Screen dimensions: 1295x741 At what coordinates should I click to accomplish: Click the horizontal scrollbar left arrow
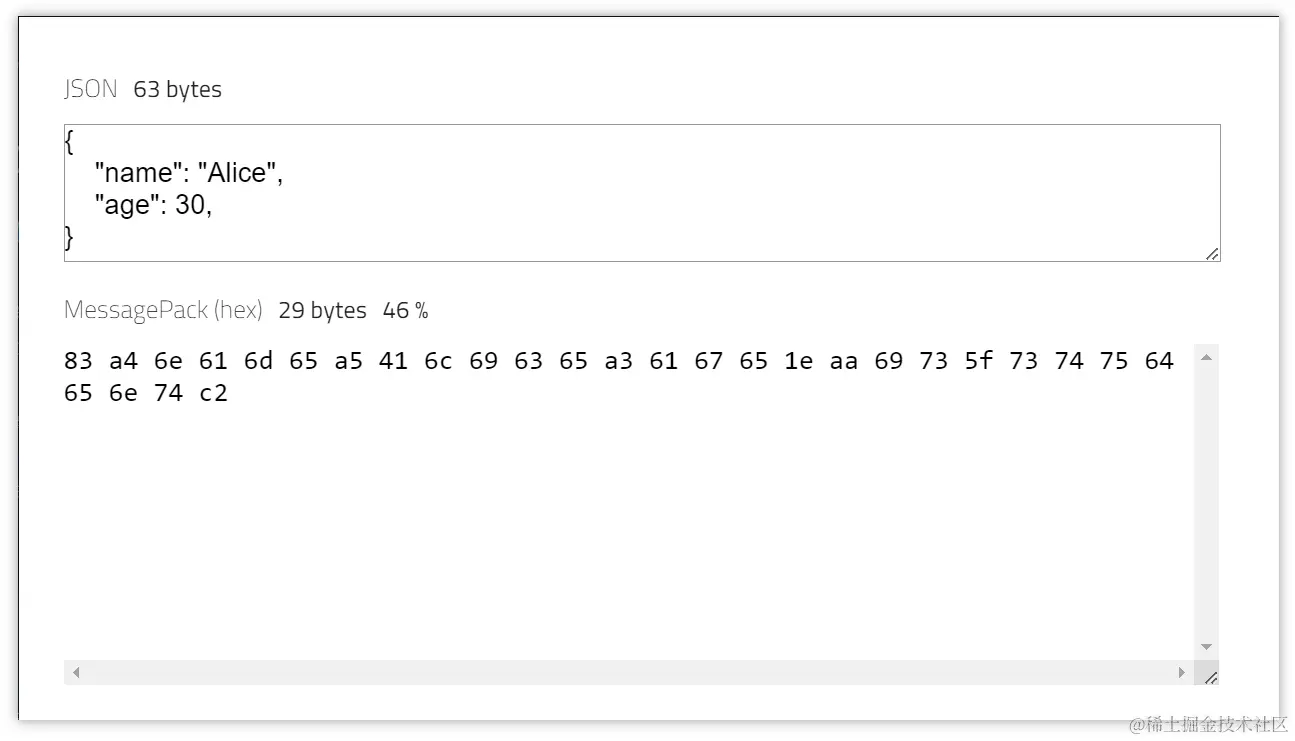(75, 672)
